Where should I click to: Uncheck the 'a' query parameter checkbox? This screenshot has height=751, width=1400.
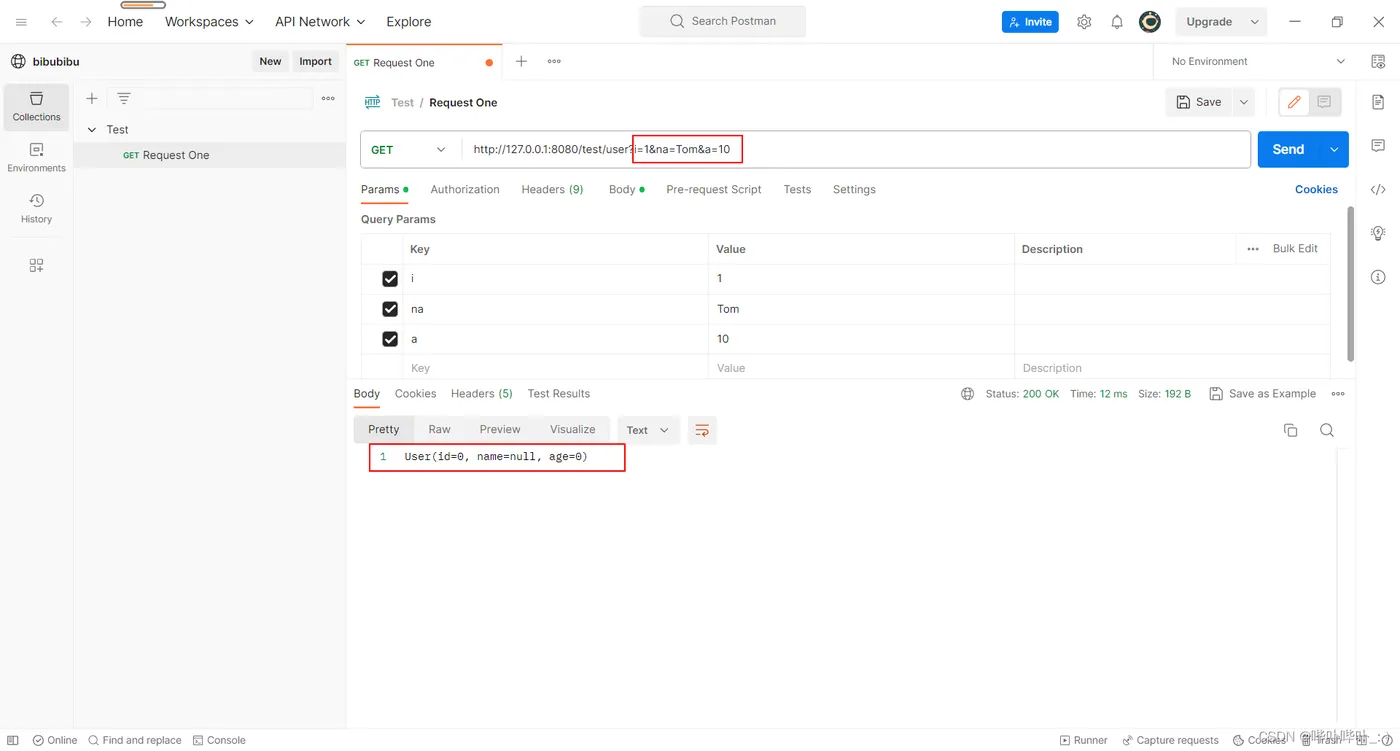point(390,339)
